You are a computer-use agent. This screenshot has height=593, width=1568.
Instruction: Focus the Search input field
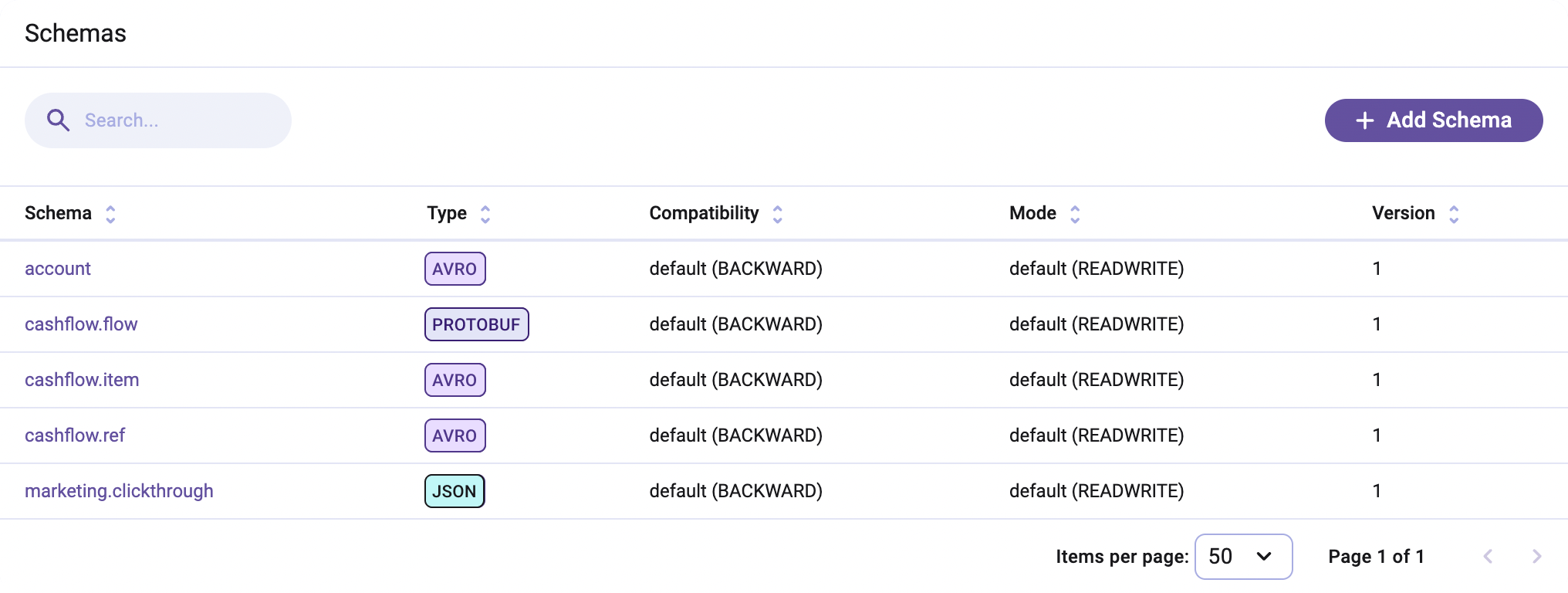(177, 120)
